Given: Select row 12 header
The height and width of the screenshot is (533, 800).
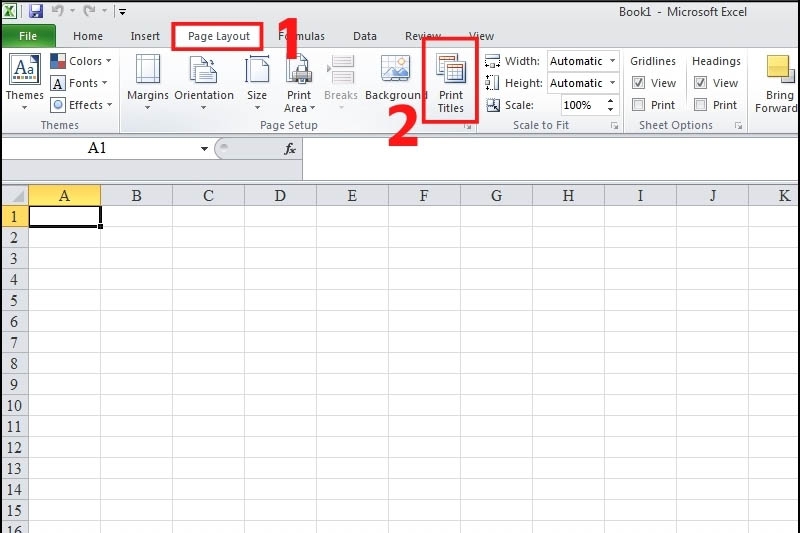Looking at the screenshot, I should pos(15,447).
